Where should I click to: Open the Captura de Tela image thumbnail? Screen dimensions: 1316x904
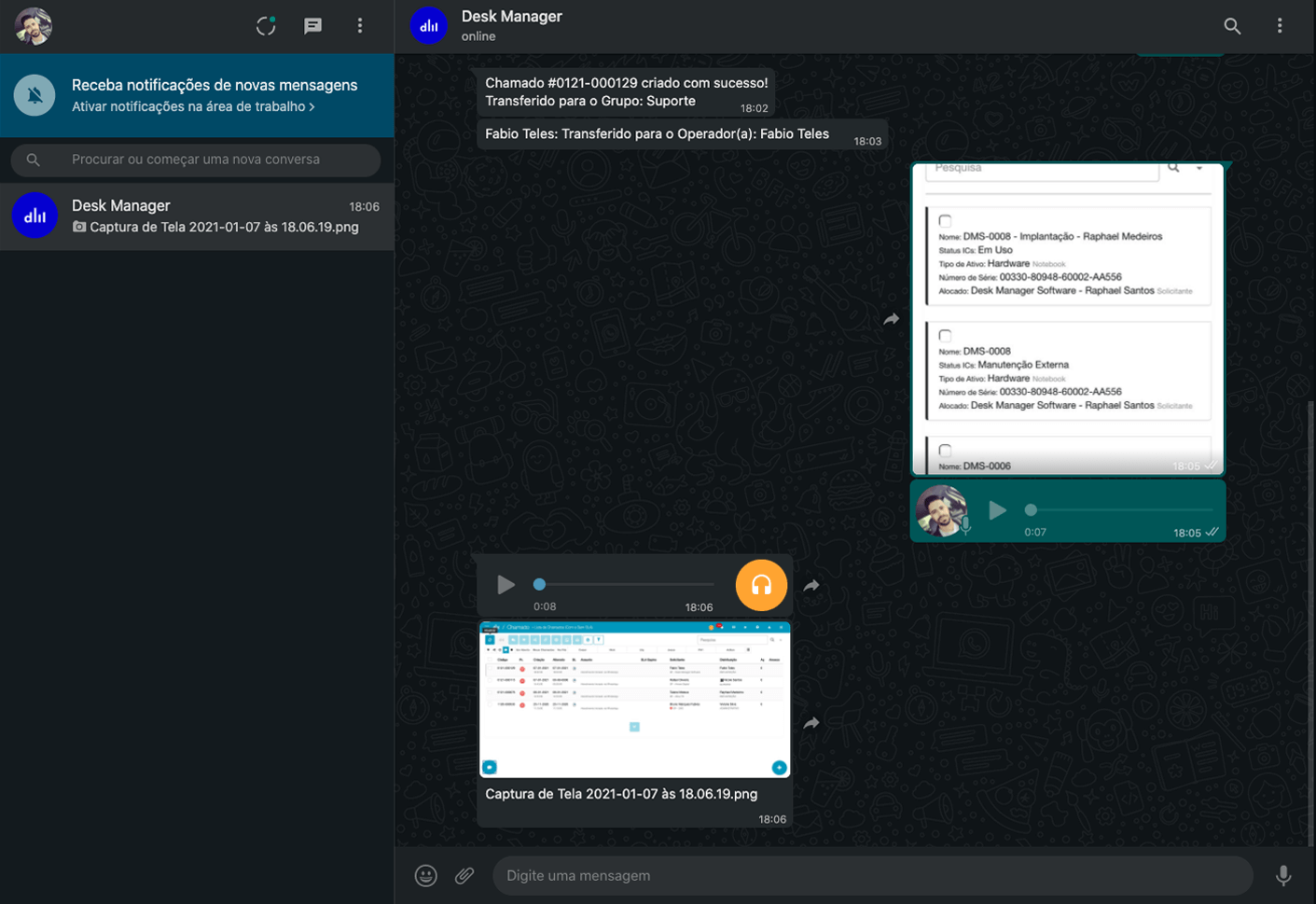click(634, 700)
